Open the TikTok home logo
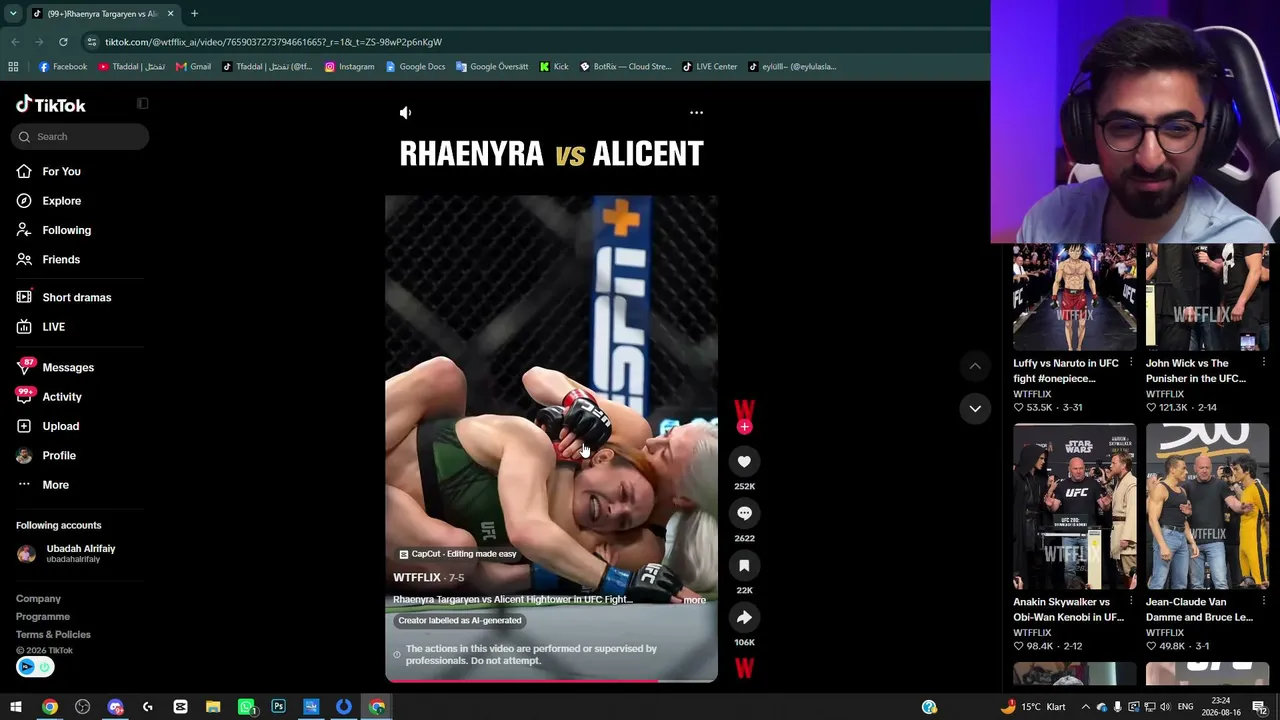The width and height of the screenshot is (1280, 720). pos(51,105)
